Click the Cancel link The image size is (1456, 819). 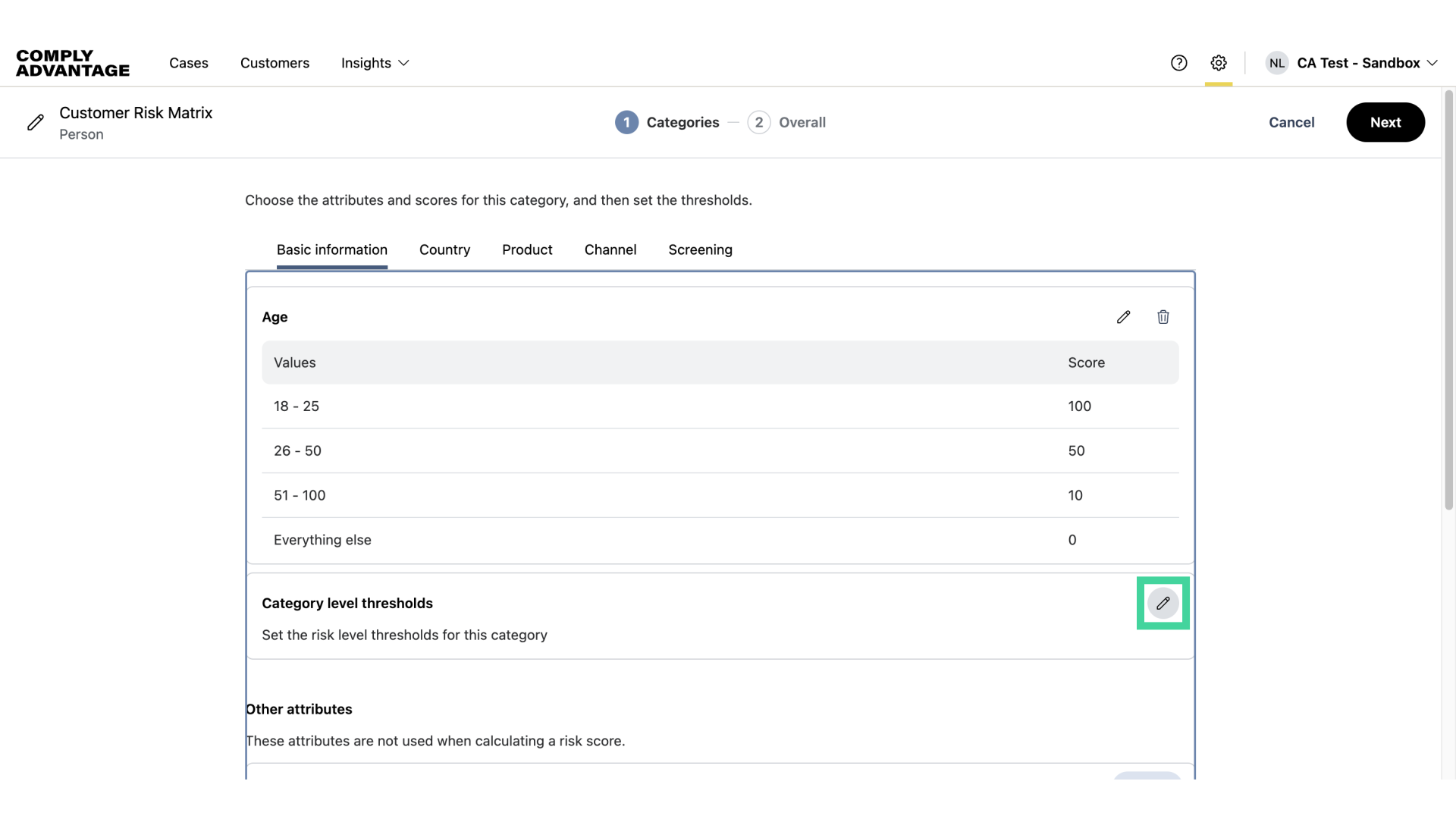tap(1291, 122)
